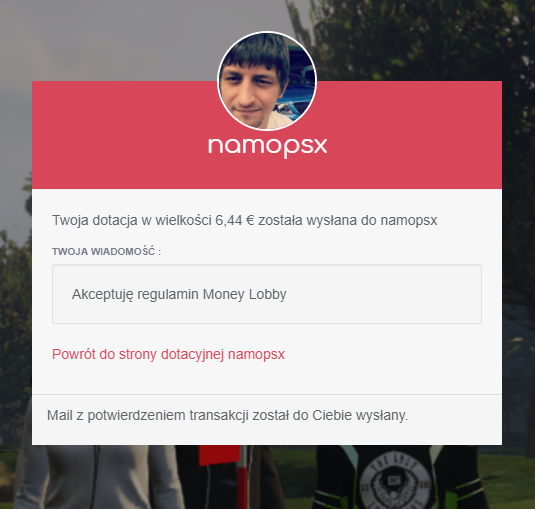535x509 pixels.
Task: Click the Money Lobby words in the message
Action: 244,294
